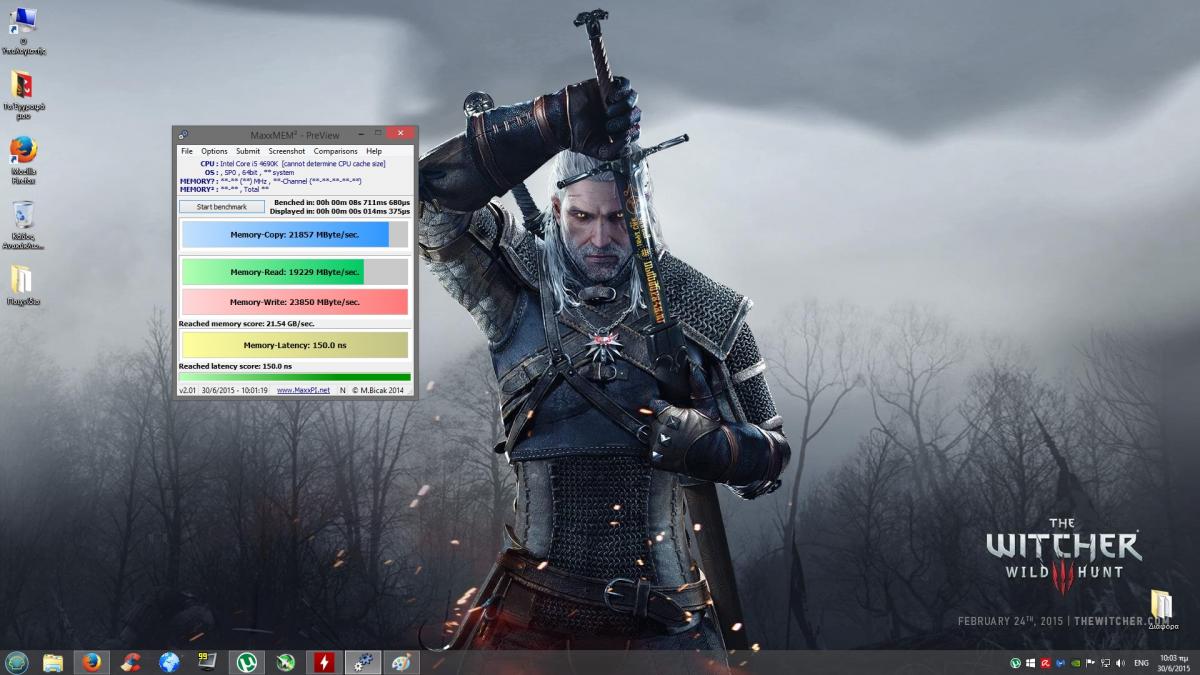Click the white Windows logo tray icon
Image resolution: width=1200 pixels, height=675 pixels.
[1030, 662]
